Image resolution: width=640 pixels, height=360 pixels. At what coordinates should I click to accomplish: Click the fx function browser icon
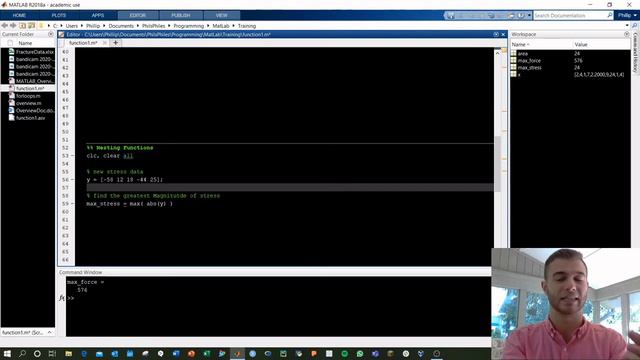tap(62, 298)
